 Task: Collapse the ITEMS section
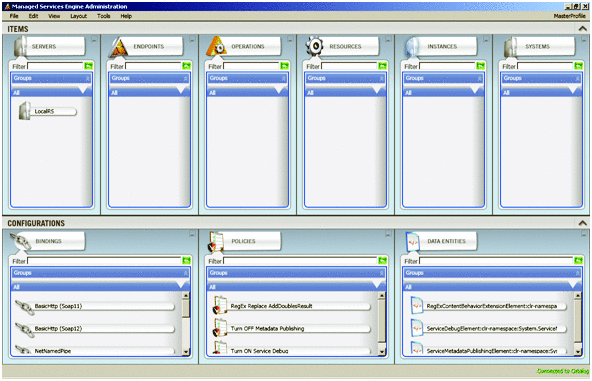tap(583, 29)
